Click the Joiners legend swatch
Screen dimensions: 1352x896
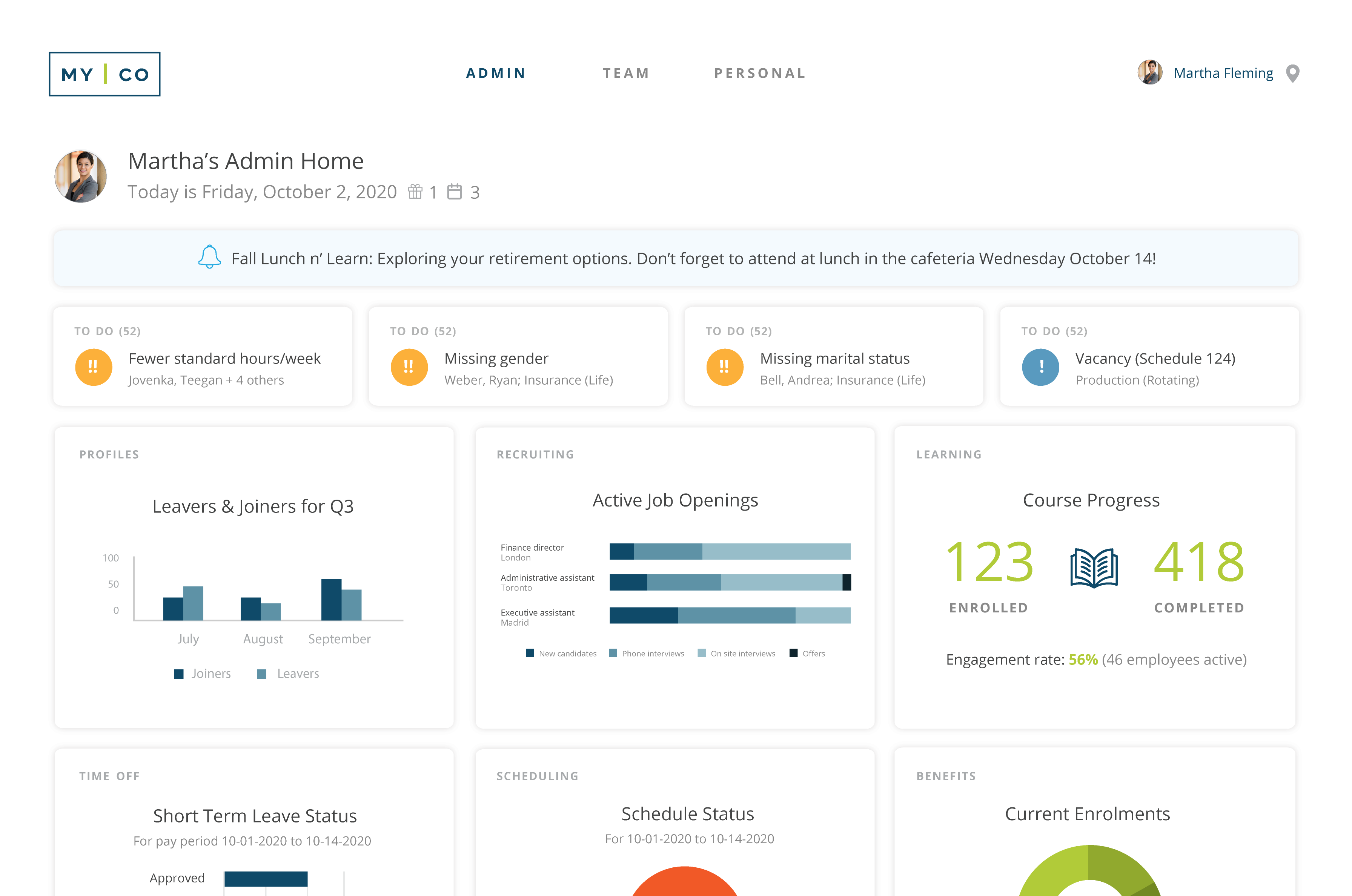(179, 674)
